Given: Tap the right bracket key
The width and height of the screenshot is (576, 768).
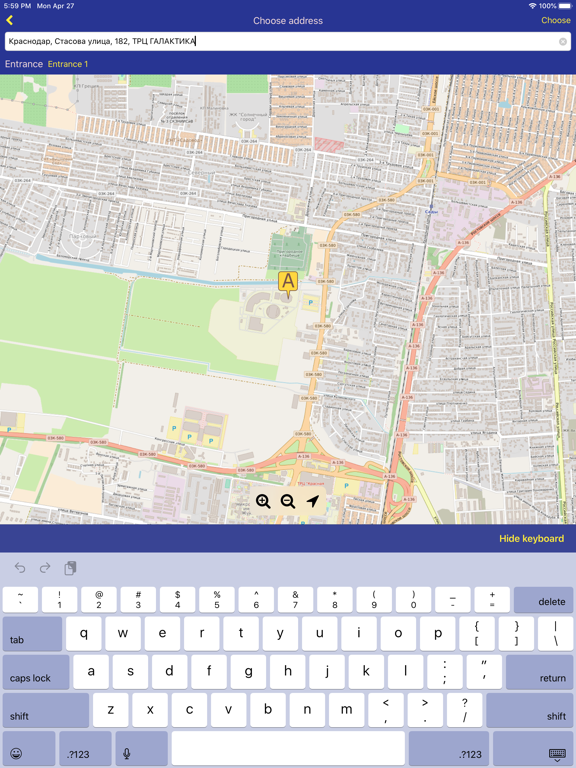Looking at the screenshot, I should coord(516,634).
